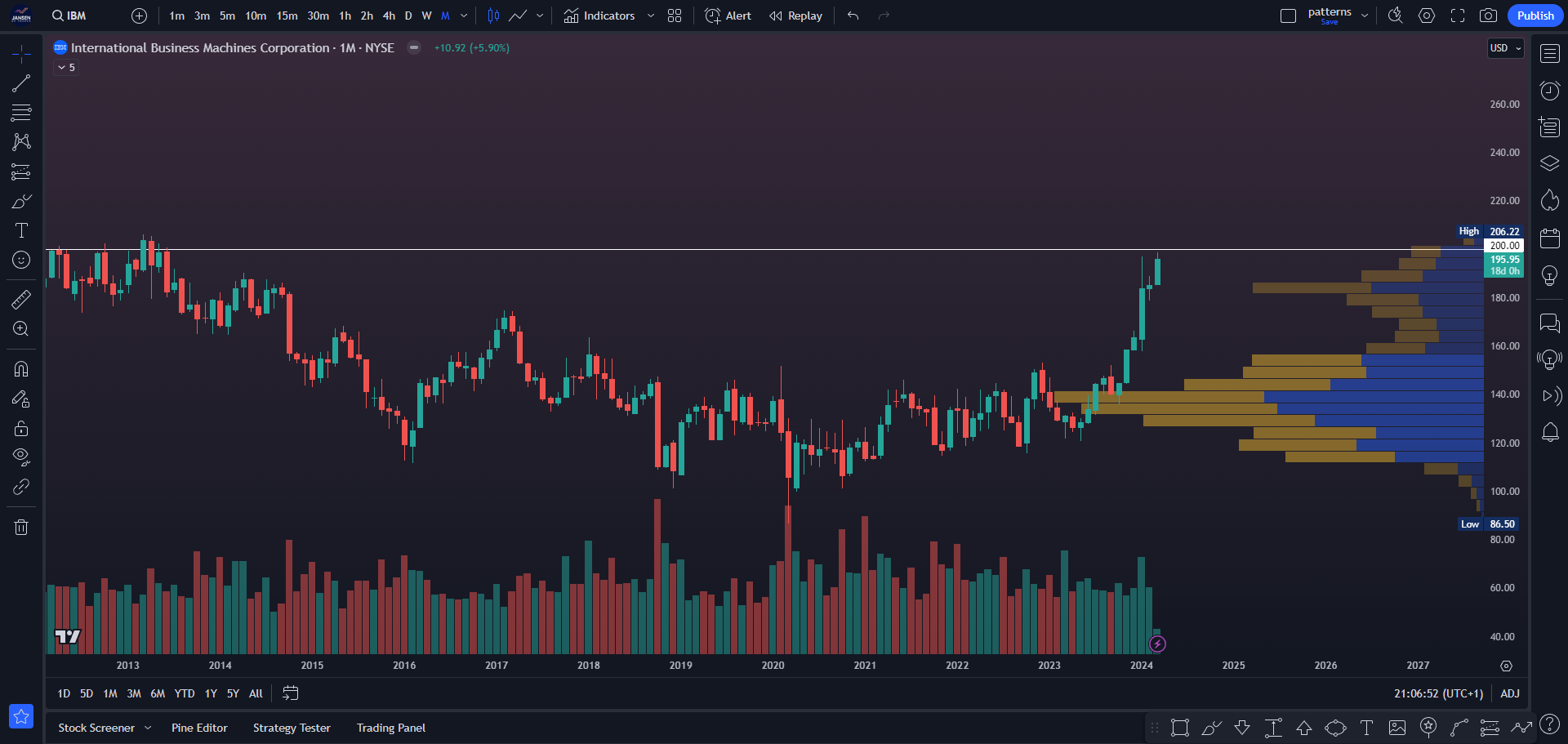Expand the timeframe interval dropdown
Viewport: 1568px width, 744px height.
coord(464,16)
